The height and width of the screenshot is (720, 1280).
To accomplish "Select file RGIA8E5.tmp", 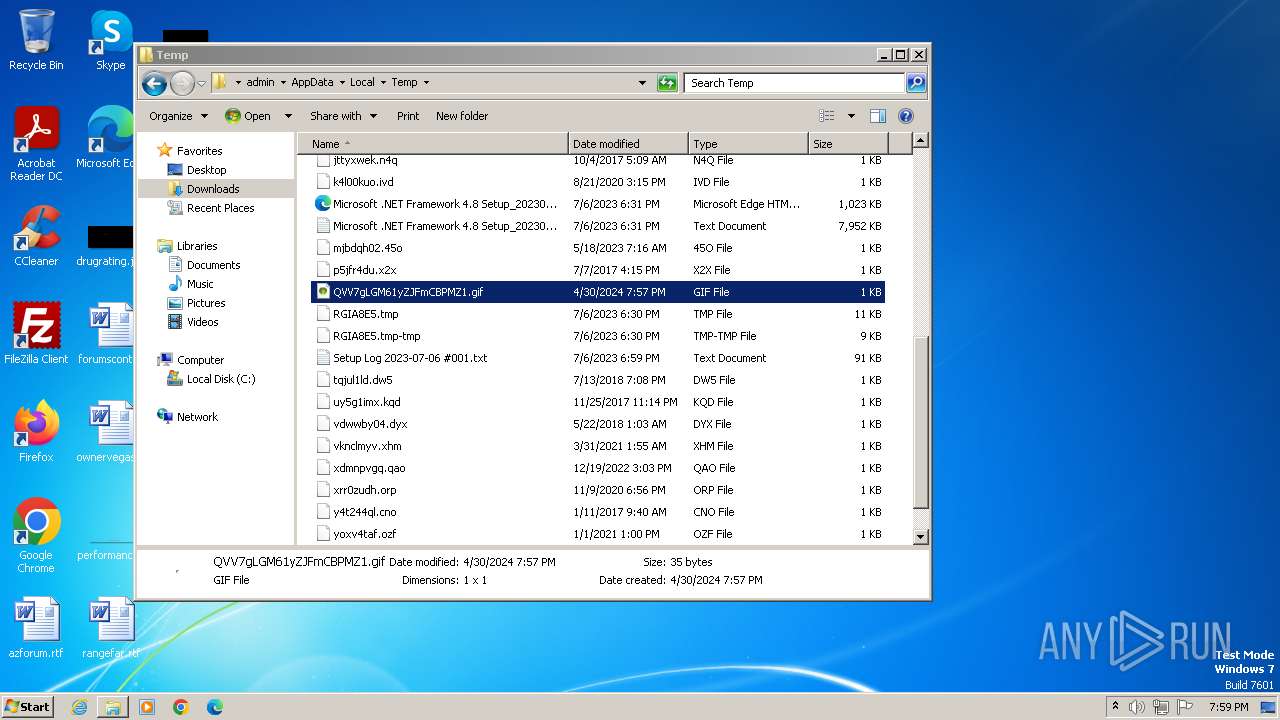I will tap(598, 314).
